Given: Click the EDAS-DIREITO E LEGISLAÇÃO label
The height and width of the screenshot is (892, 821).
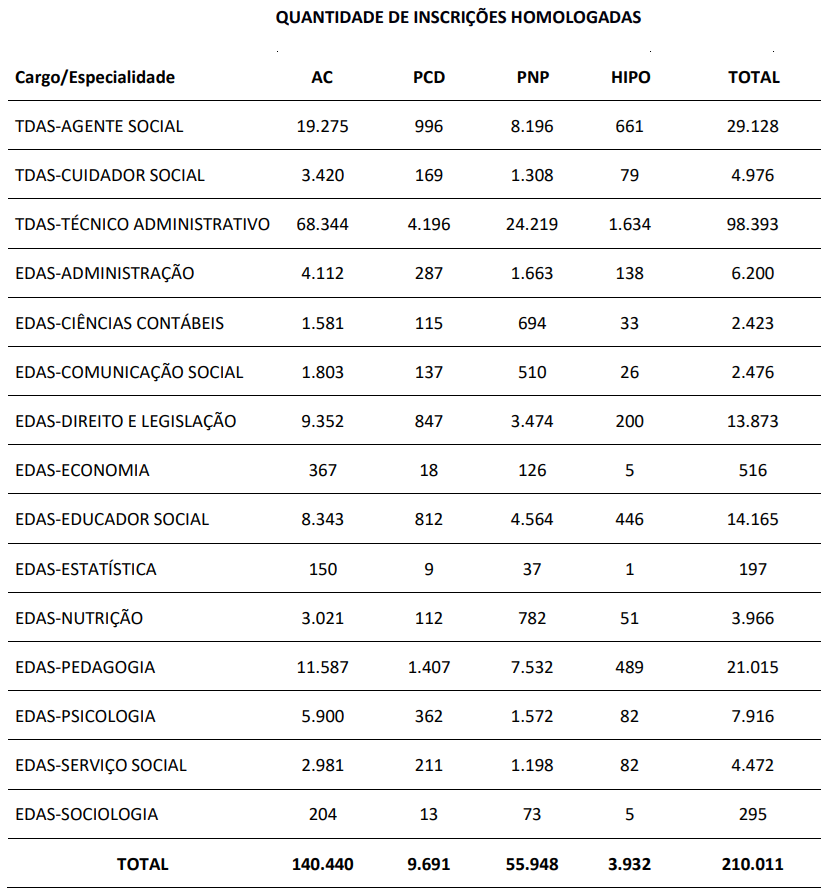Looking at the screenshot, I should (125, 422).
